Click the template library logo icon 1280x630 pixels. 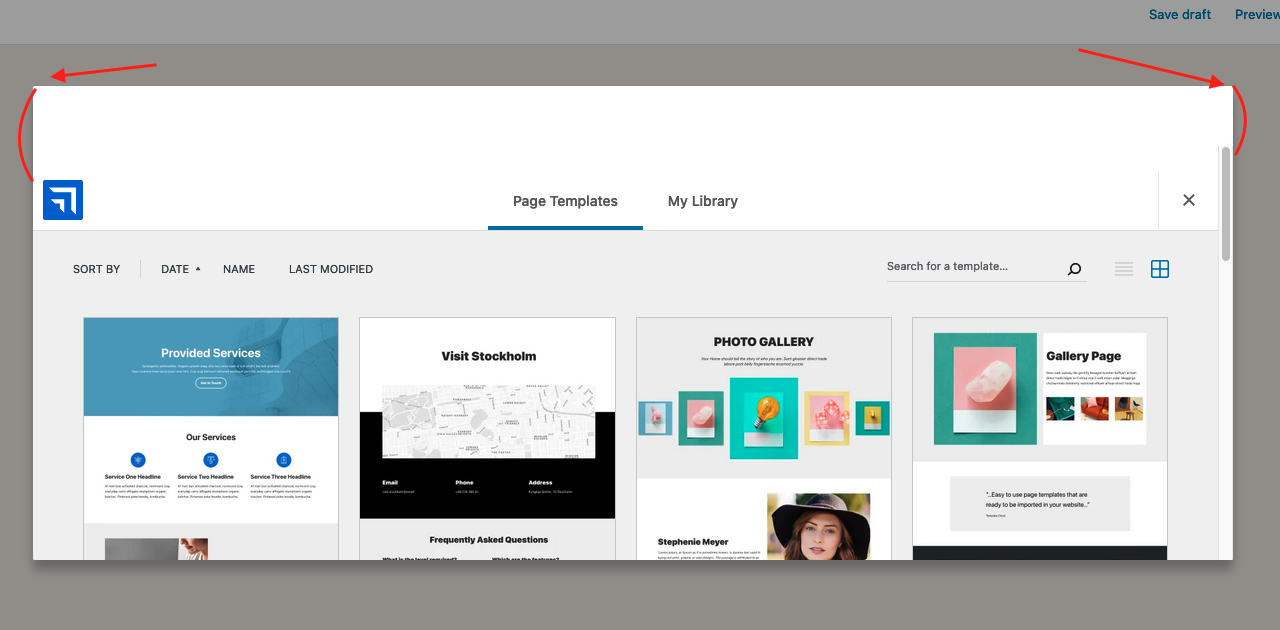tap(62, 200)
